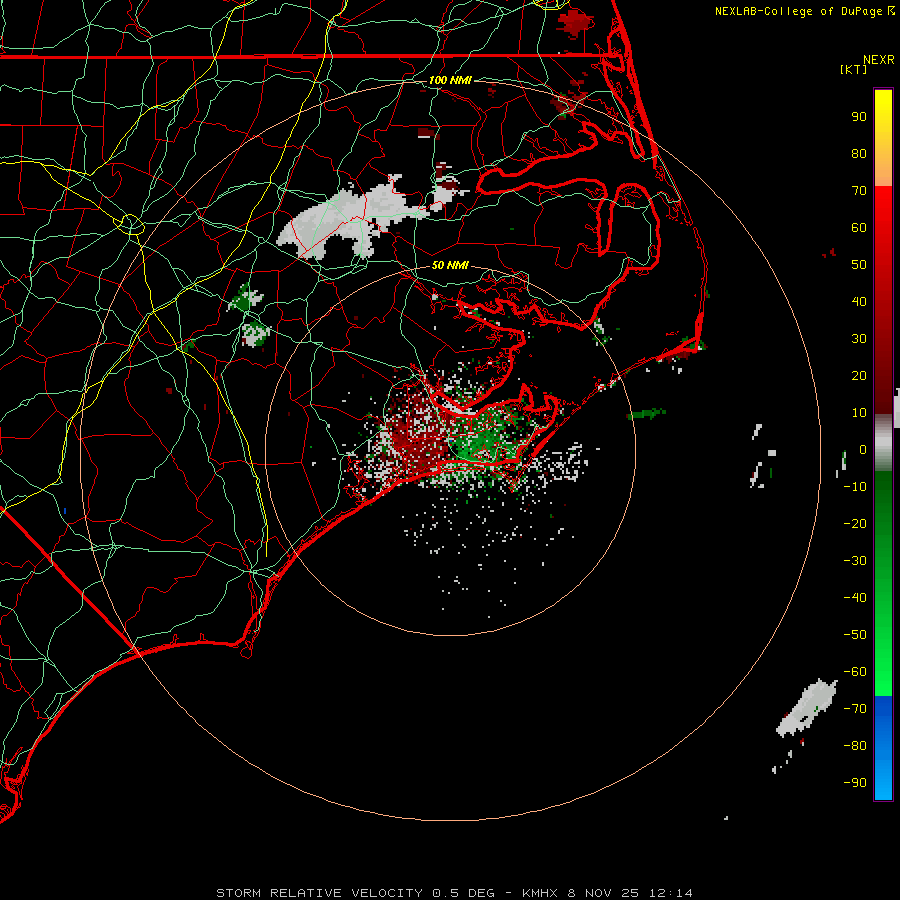Click the 10 value on velocity scale
The width and height of the screenshot is (900, 900).
[859, 413]
